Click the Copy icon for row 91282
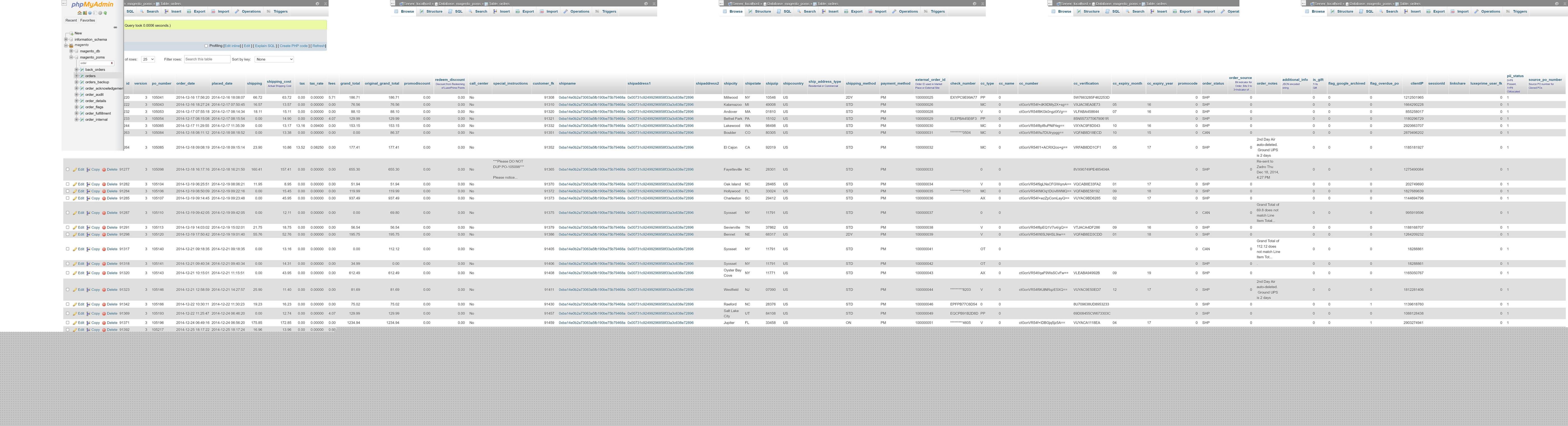Viewport: 1568px width, 426px height. [88, 184]
